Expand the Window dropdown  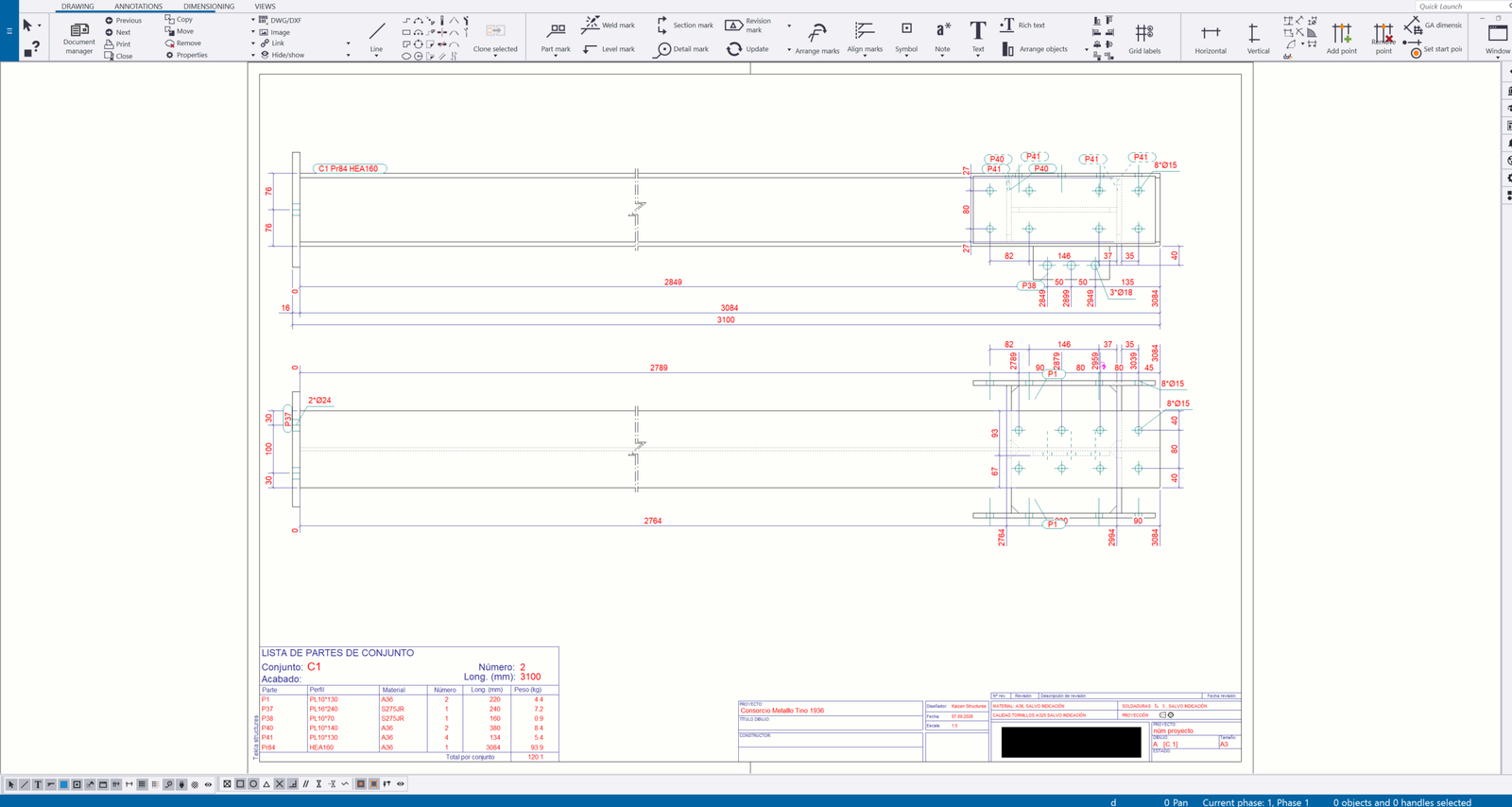(1498, 57)
